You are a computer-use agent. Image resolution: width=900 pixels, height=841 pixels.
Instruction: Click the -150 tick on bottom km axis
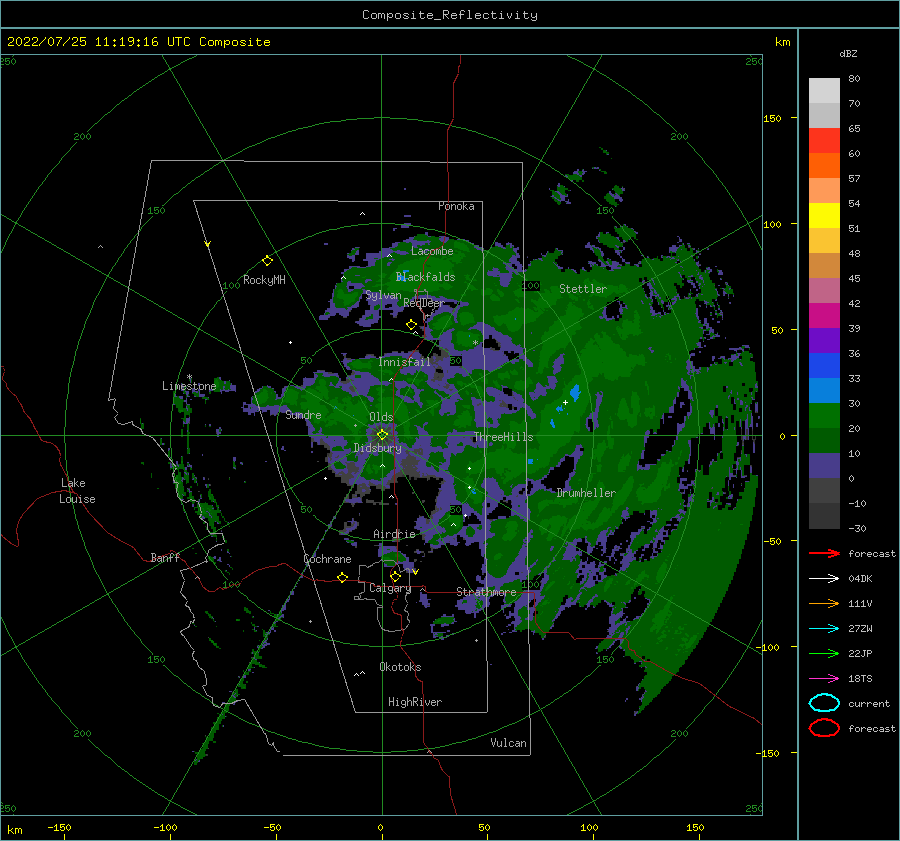(59, 827)
